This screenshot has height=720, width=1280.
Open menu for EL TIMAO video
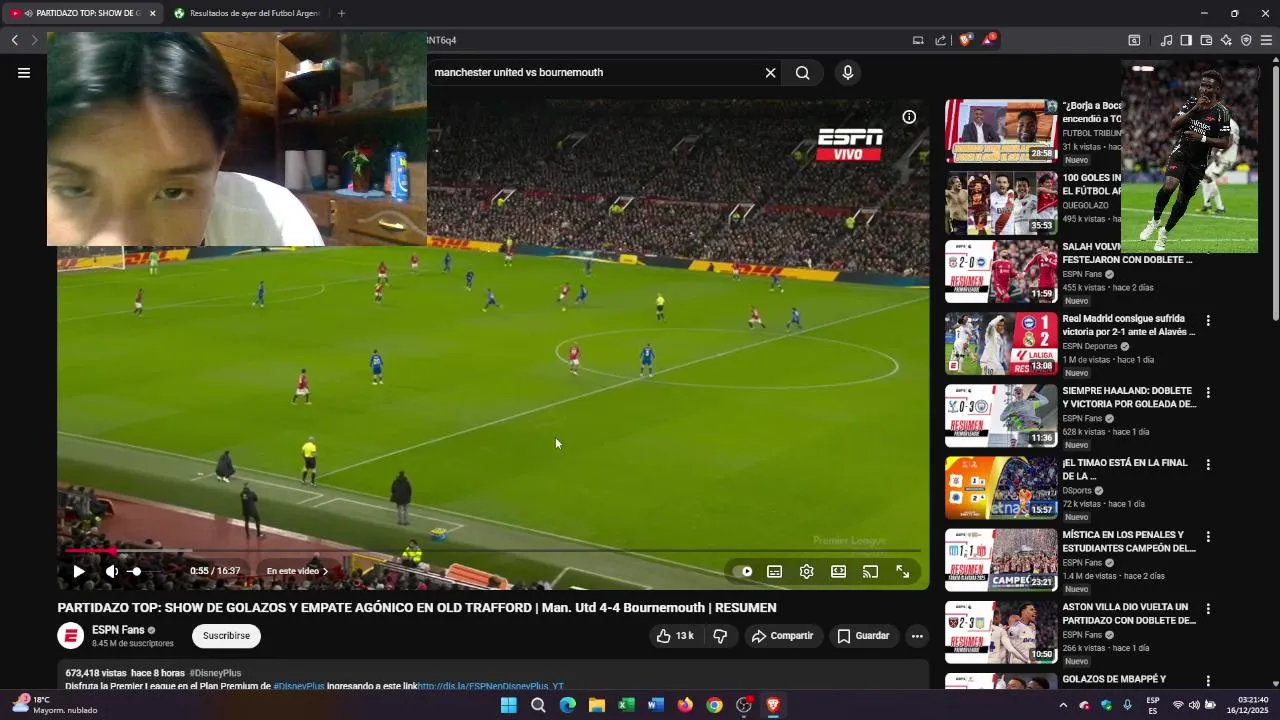click(1208, 465)
